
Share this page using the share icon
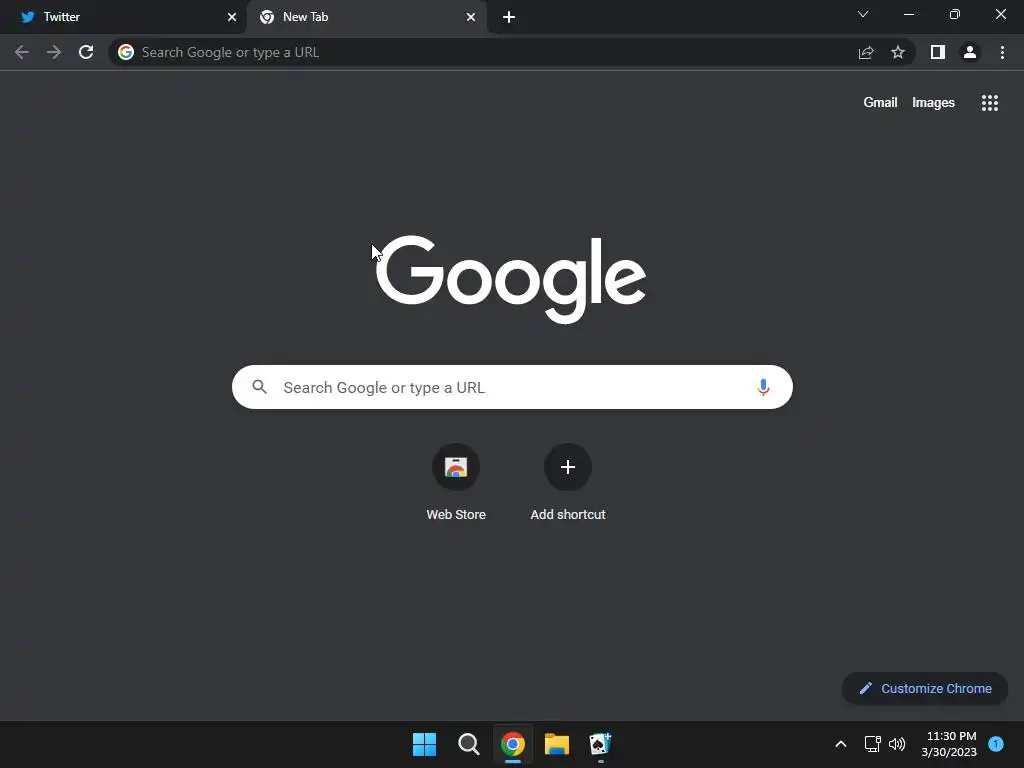(x=866, y=52)
